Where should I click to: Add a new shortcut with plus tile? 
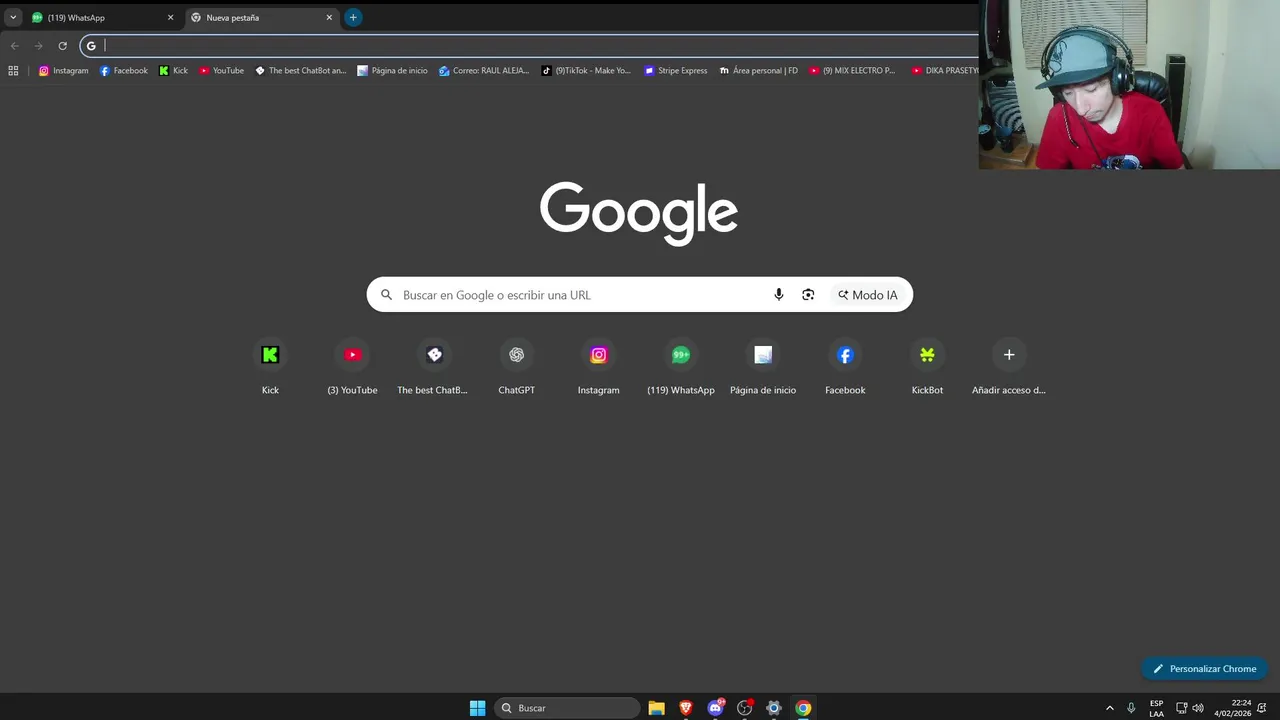coord(1009,367)
